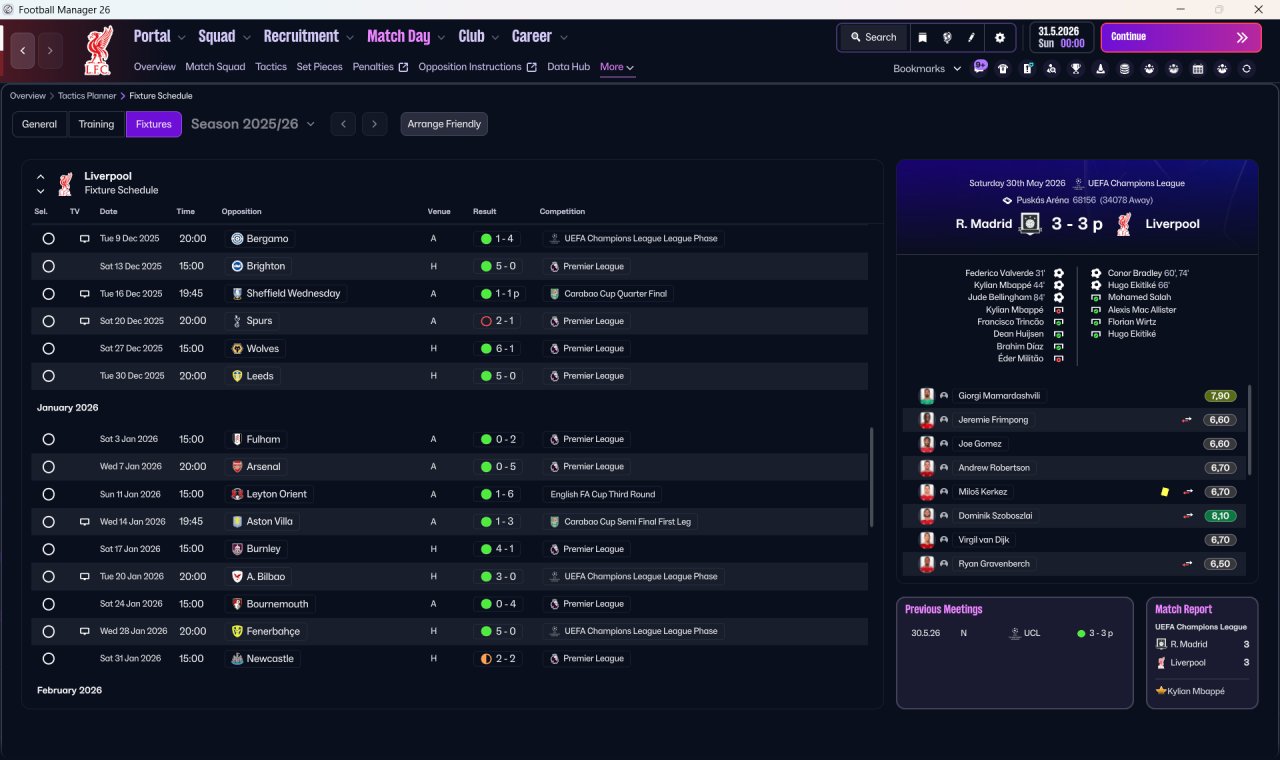Open the Opposition Instructions sub-menu item
The height and width of the screenshot is (760, 1280).
click(x=477, y=67)
